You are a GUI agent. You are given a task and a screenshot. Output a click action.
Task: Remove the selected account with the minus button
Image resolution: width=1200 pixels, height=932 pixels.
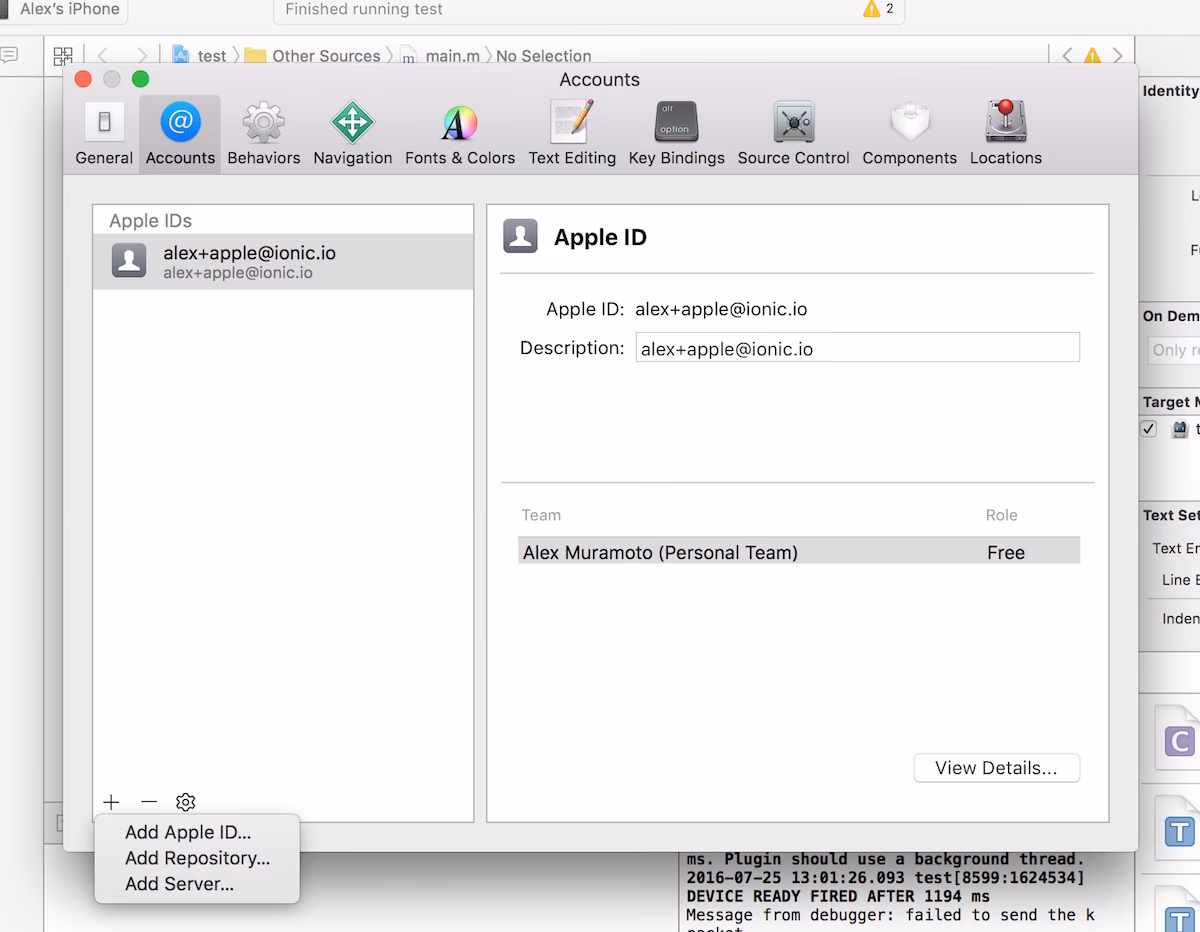tap(148, 801)
